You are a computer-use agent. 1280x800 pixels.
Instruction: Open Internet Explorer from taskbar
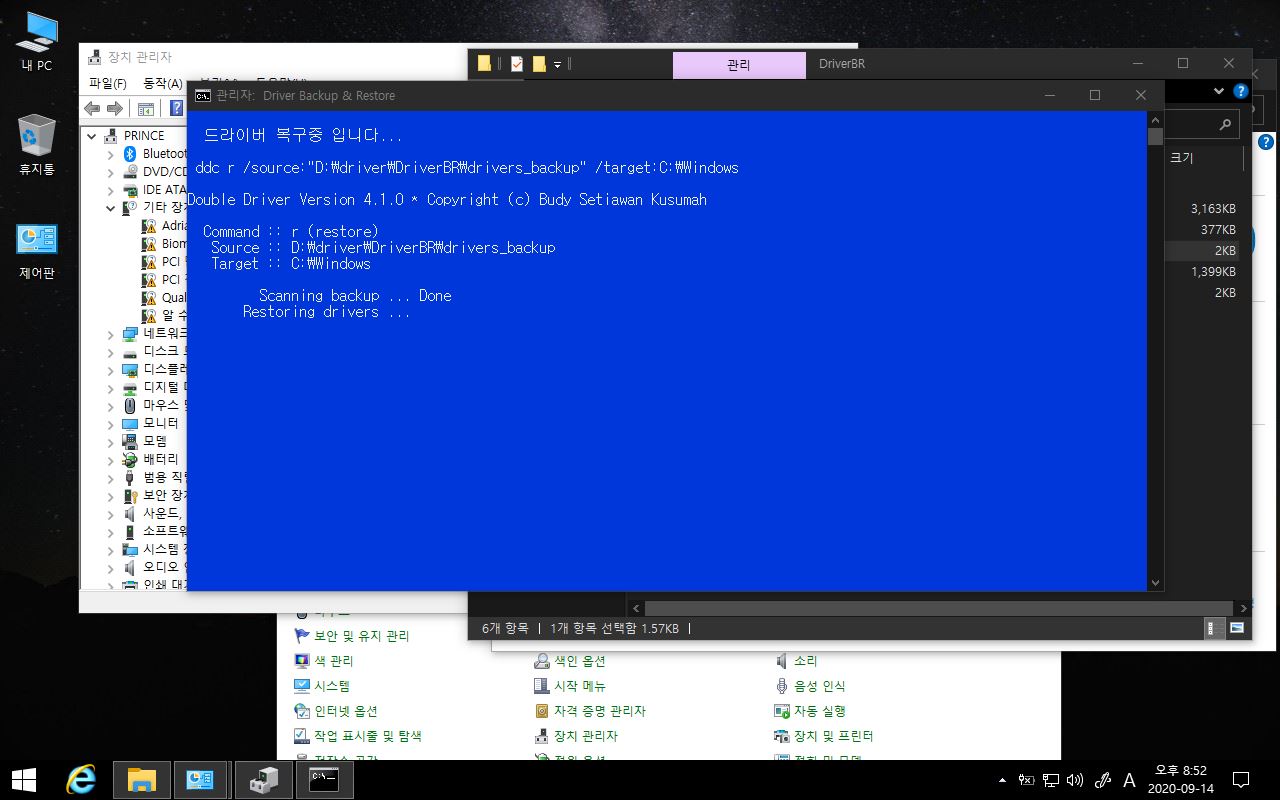point(81,779)
